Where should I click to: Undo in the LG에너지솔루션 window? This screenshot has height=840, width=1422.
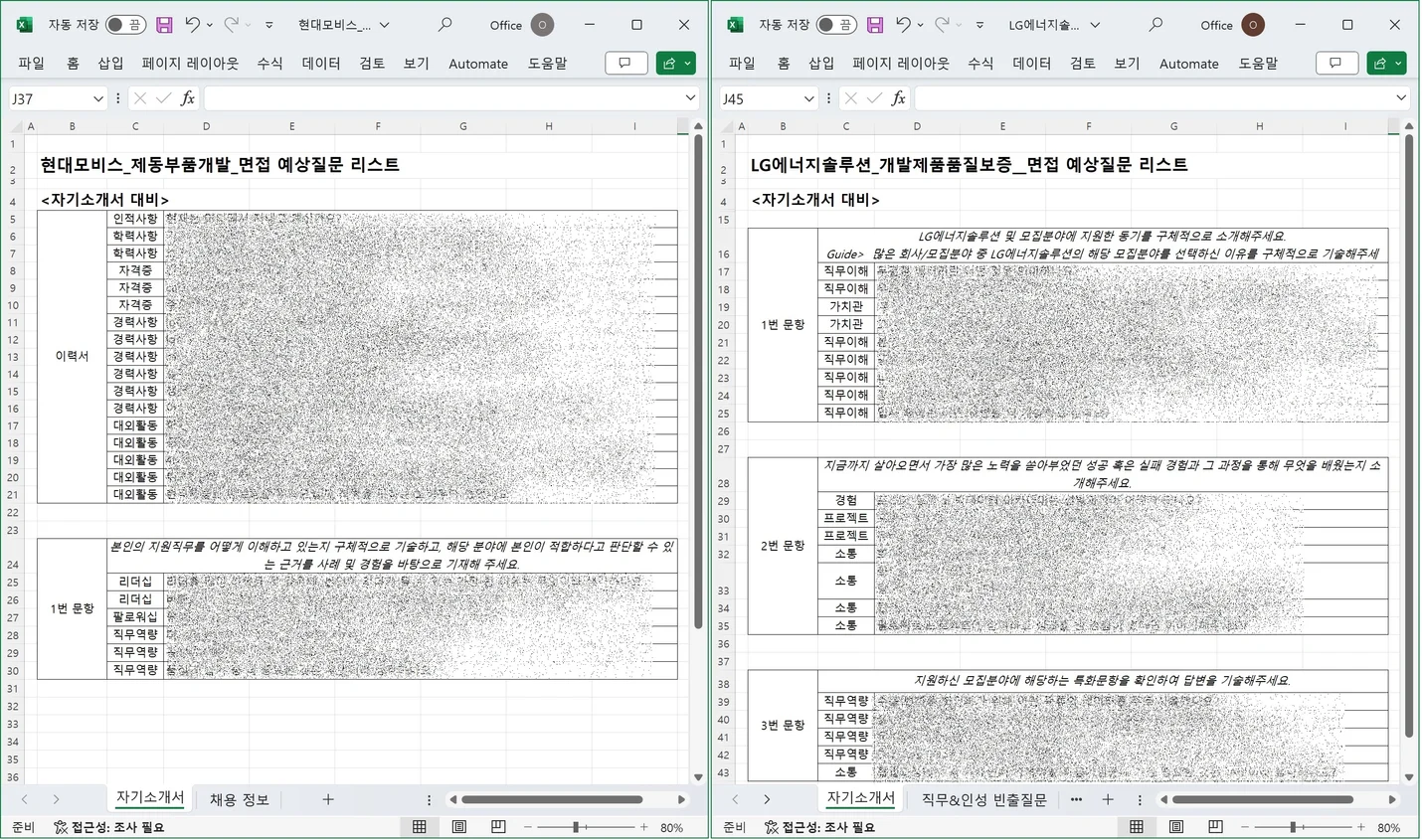click(x=903, y=25)
